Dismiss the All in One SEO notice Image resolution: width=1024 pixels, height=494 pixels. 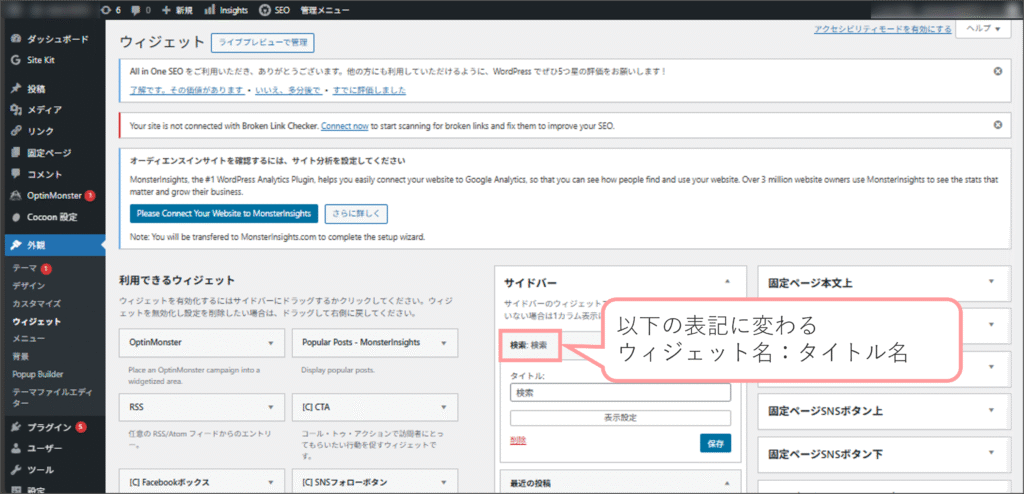click(x=997, y=71)
